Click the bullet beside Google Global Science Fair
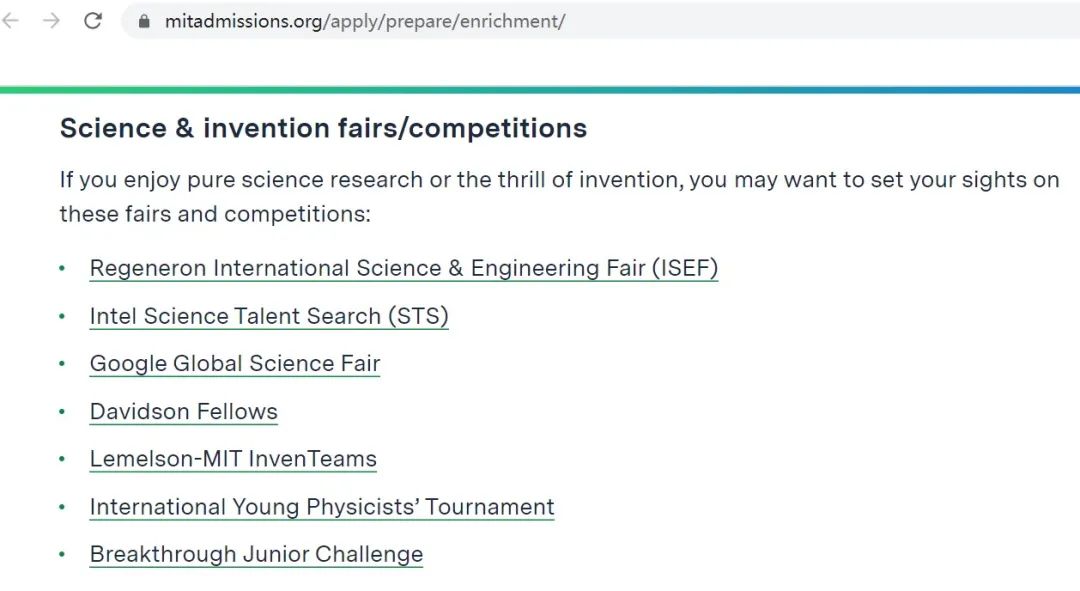 [x=62, y=364]
